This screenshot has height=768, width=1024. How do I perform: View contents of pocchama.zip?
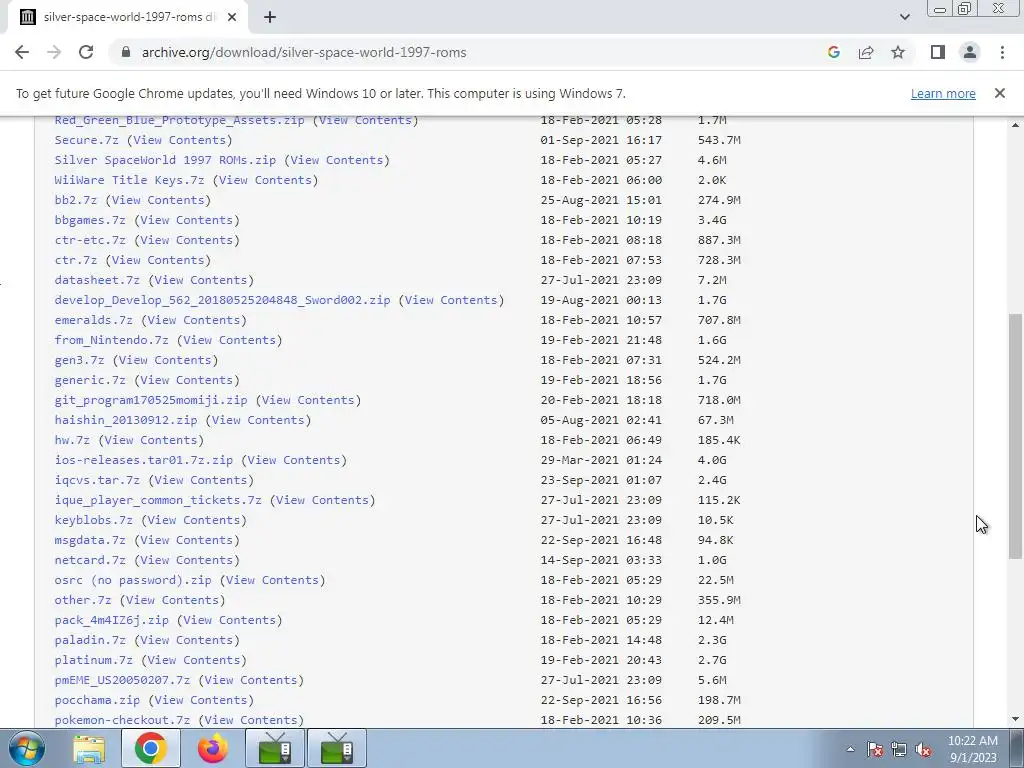click(201, 700)
